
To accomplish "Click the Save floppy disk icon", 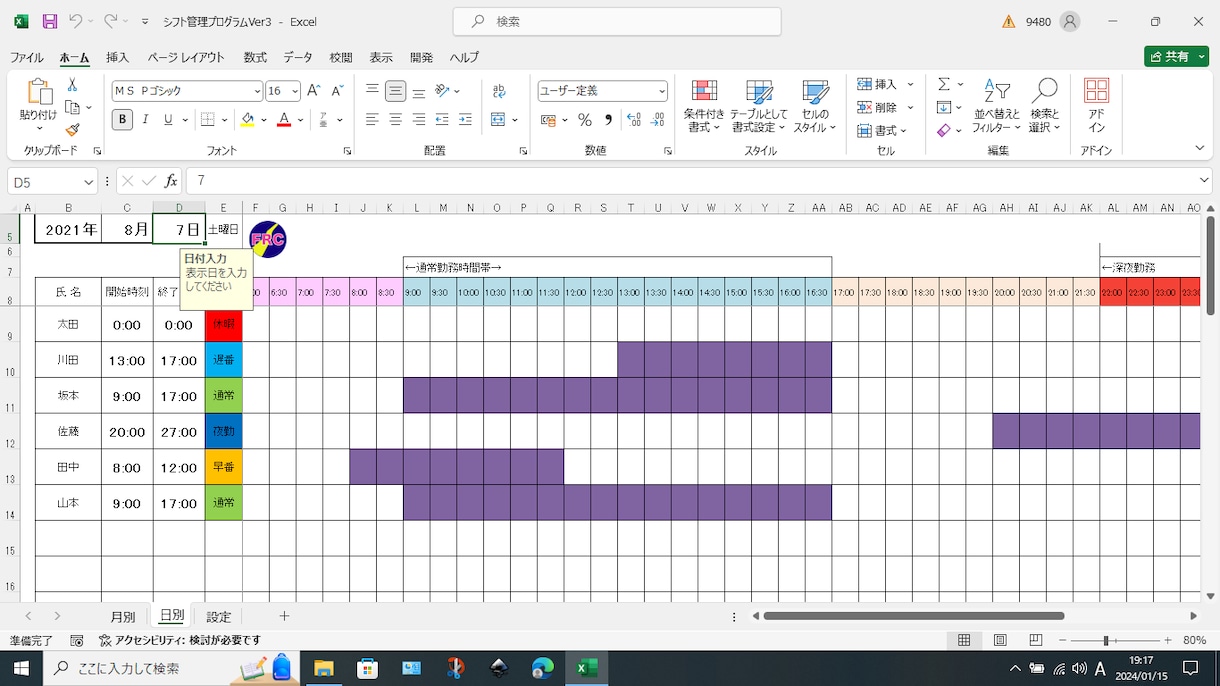I will tap(50, 21).
